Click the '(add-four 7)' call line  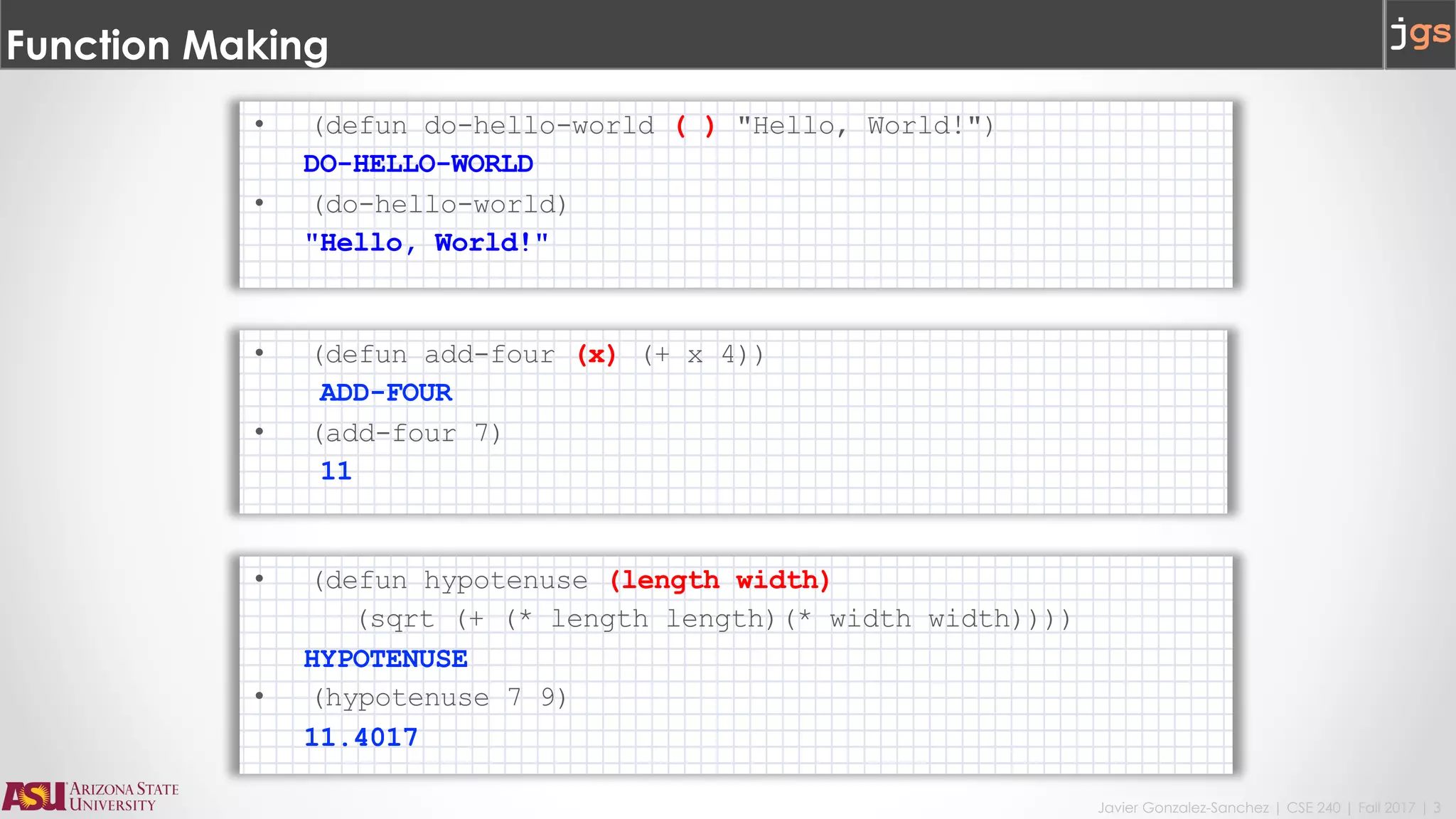(x=407, y=433)
